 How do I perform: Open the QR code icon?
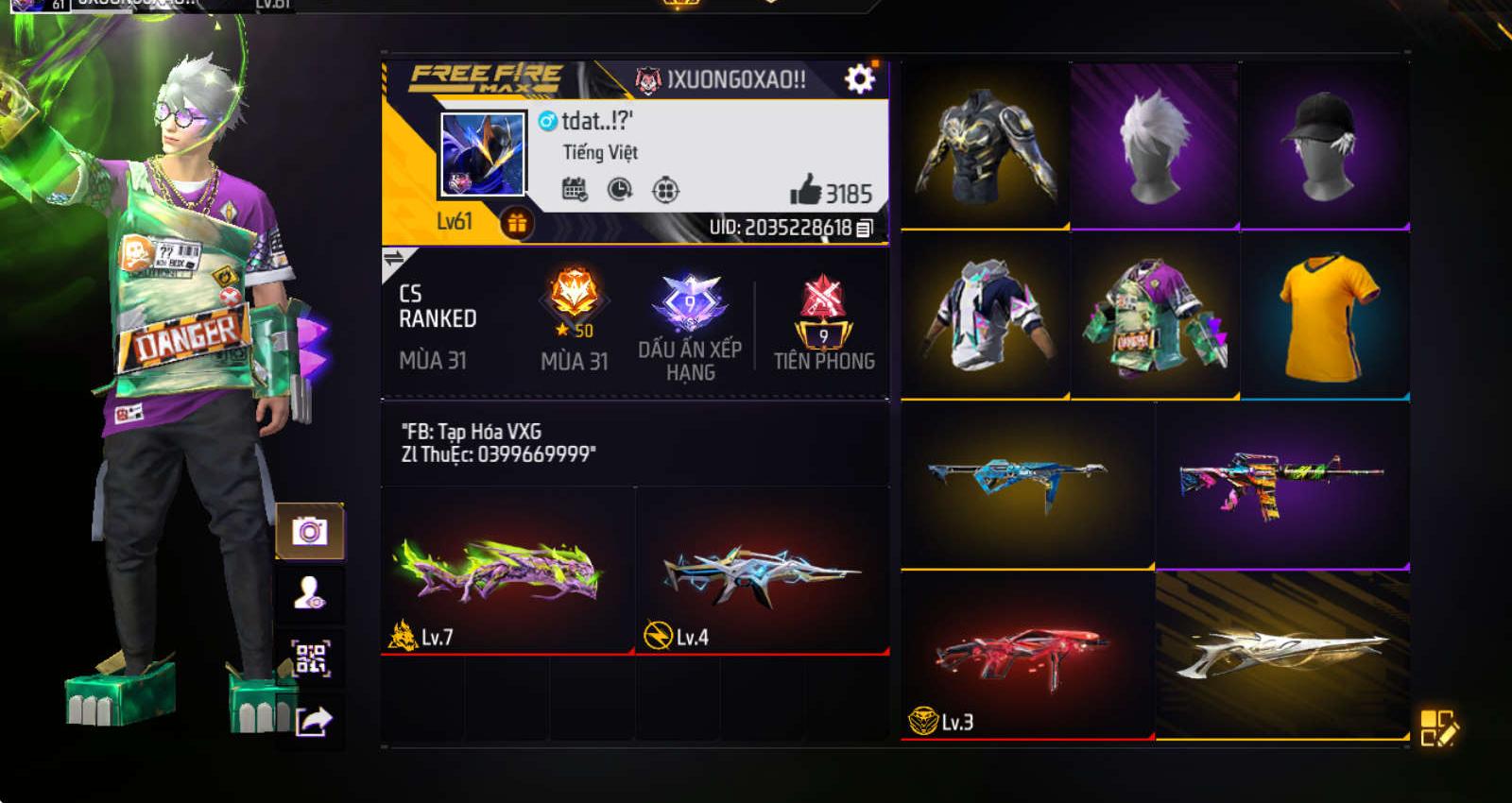click(x=310, y=658)
